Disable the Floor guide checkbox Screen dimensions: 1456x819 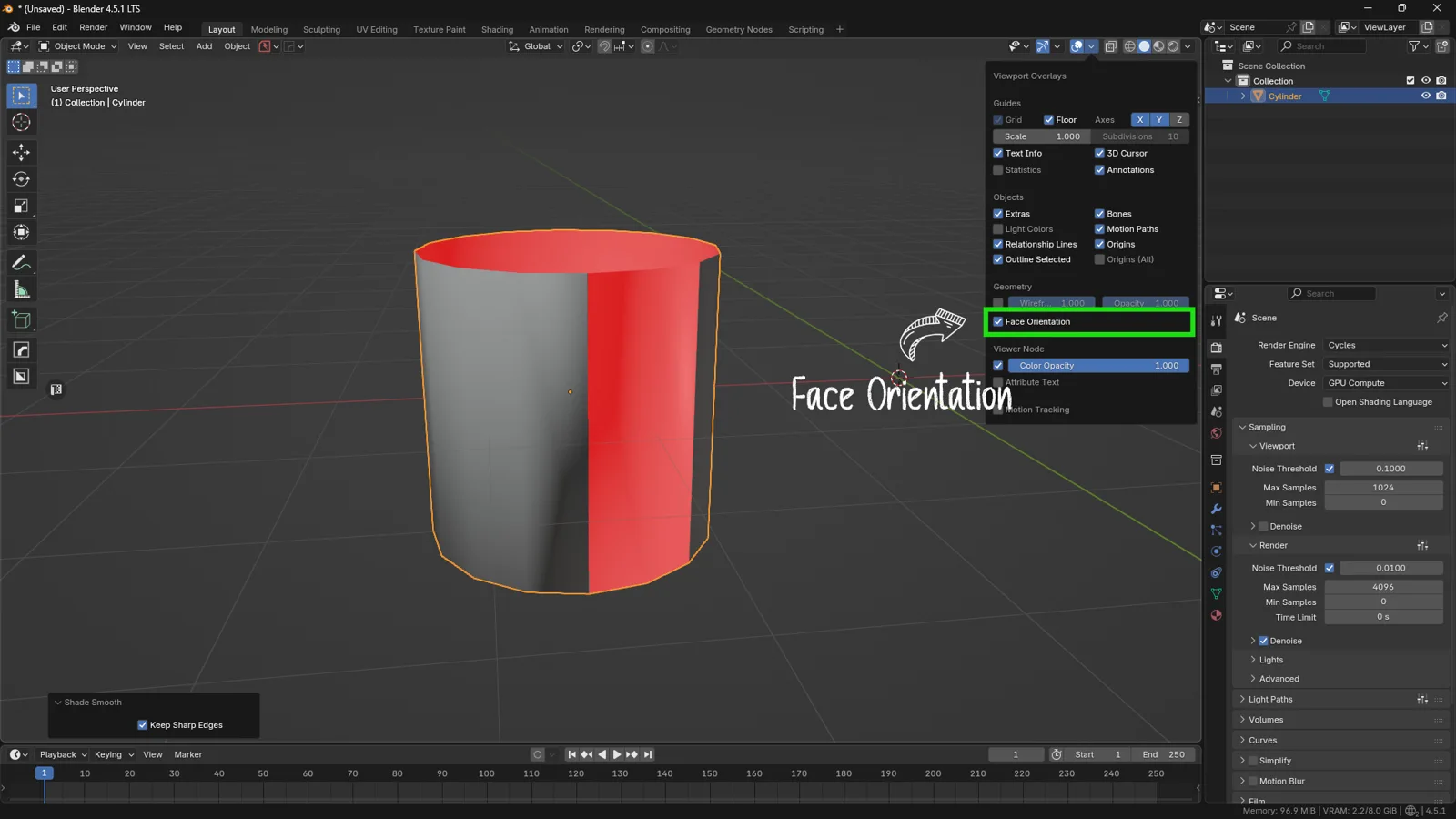1049,120
